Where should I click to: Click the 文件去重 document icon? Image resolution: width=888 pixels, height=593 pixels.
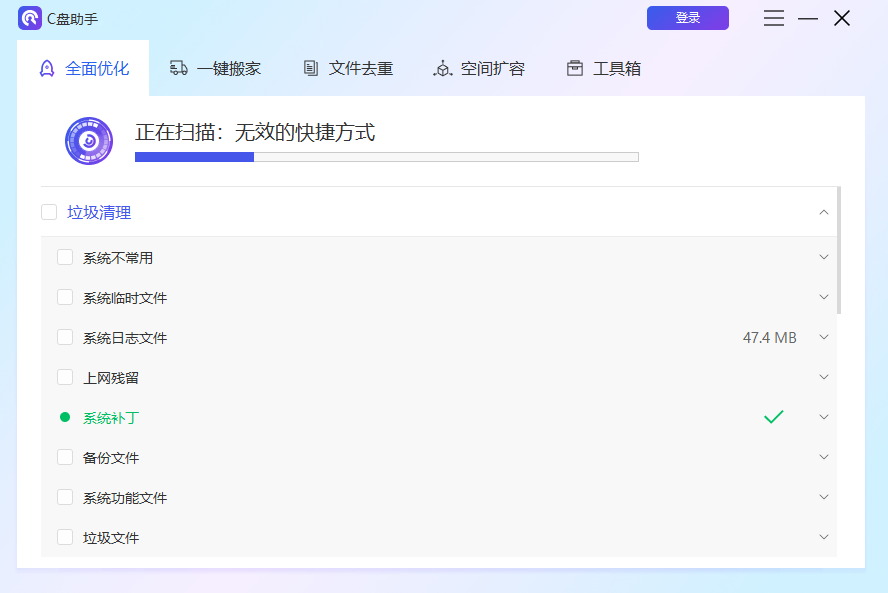point(309,67)
